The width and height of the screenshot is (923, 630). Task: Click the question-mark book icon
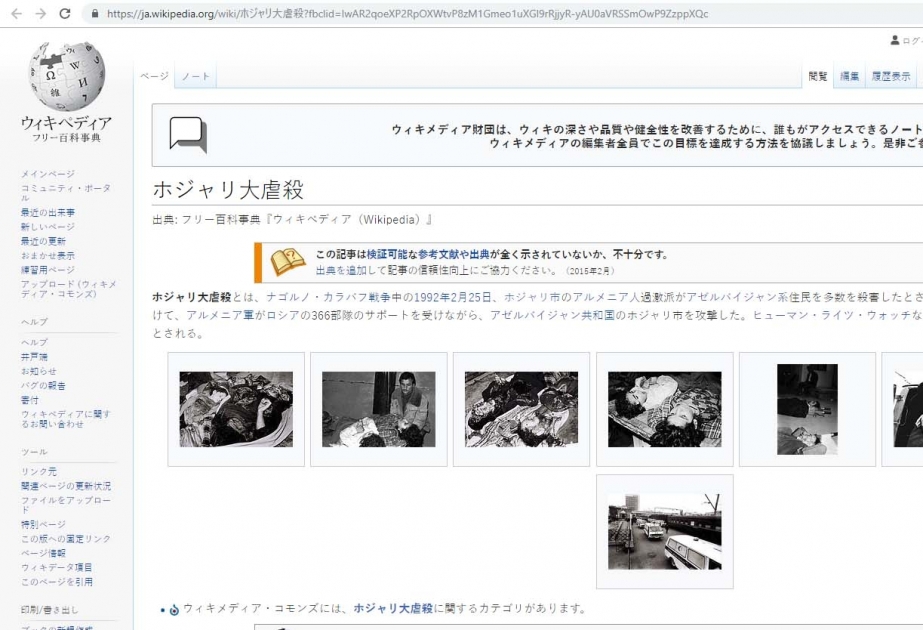(x=288, y=262)
